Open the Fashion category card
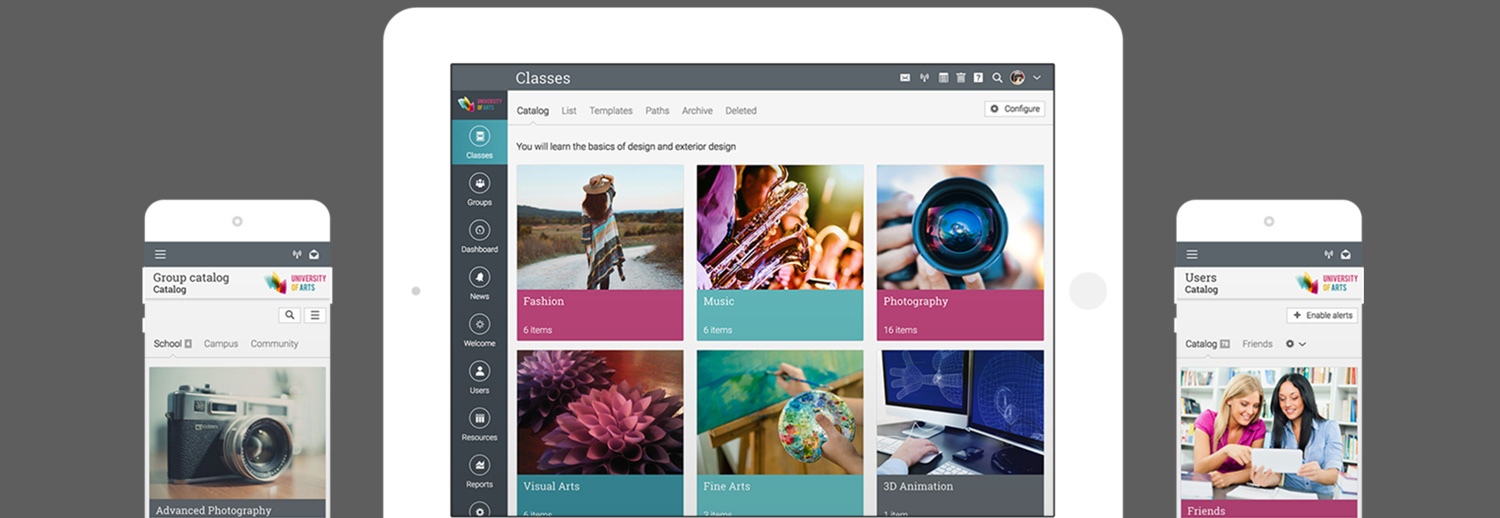Viewport: 1500px width, 518px height. click(x=600, y=253)
